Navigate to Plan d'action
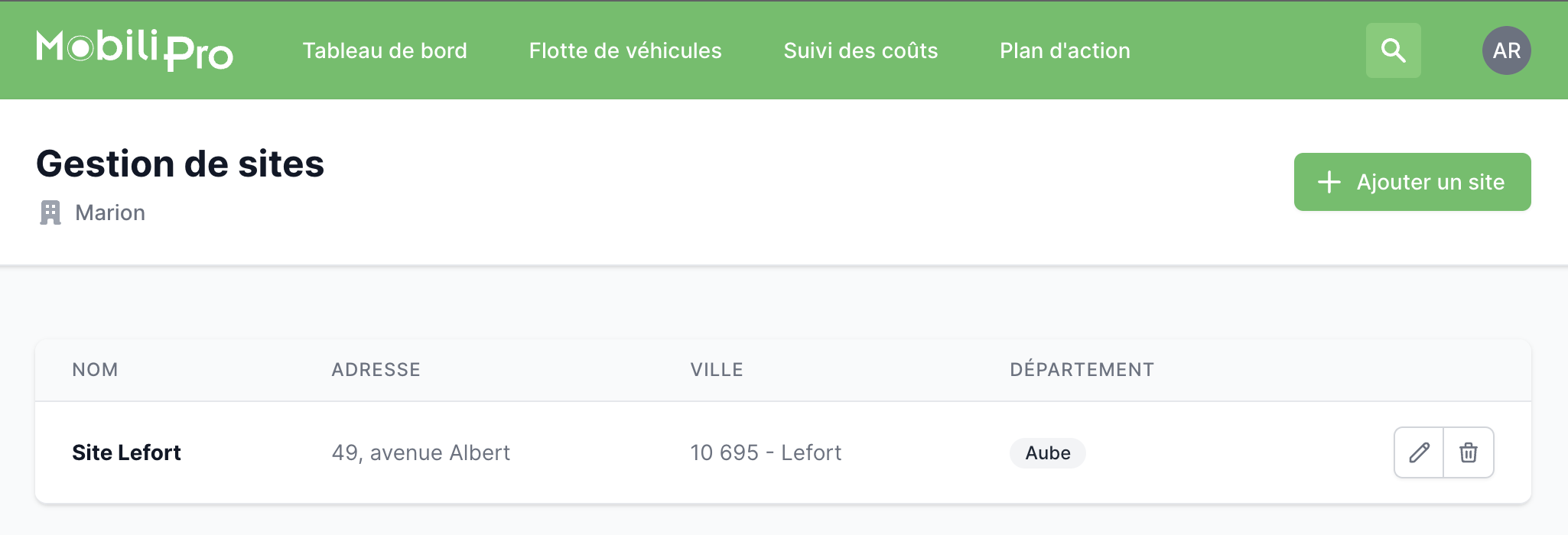 (1065, 50)
